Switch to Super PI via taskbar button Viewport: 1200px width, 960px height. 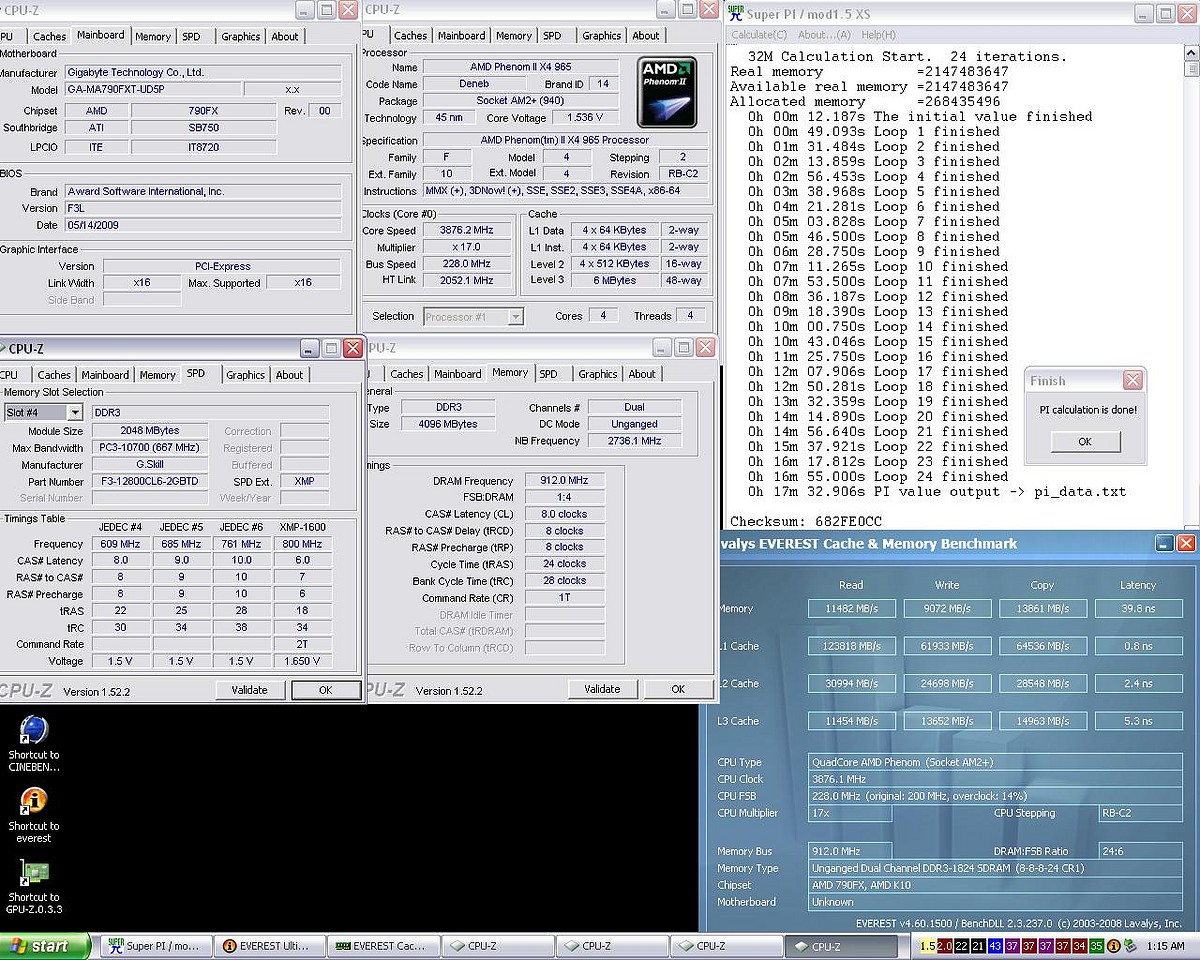pyautogui.click(x=155, y=946)
